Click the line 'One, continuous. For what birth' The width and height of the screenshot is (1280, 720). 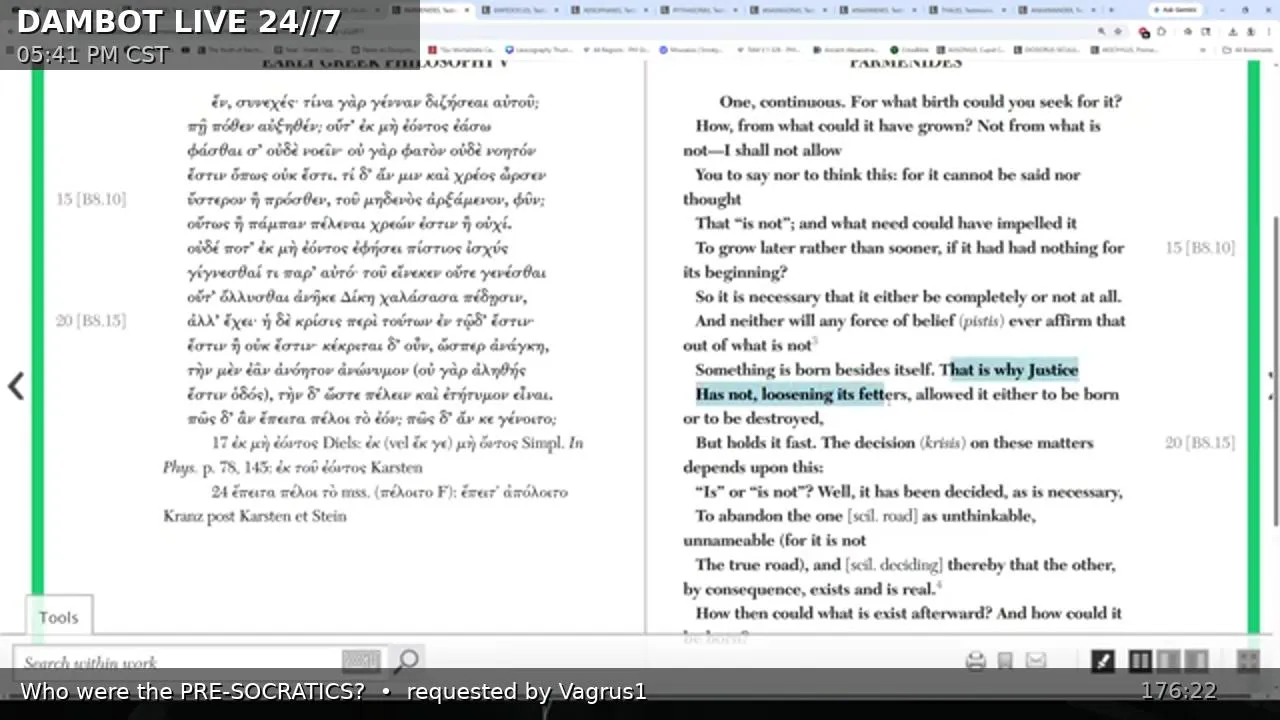tap(920, 101)
